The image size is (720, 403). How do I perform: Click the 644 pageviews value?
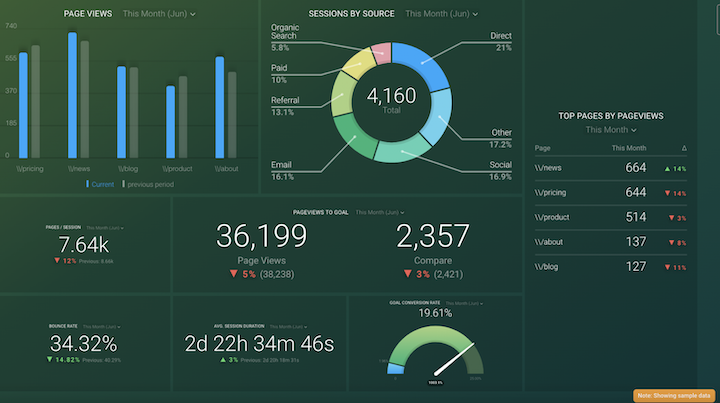click(636, 193)
